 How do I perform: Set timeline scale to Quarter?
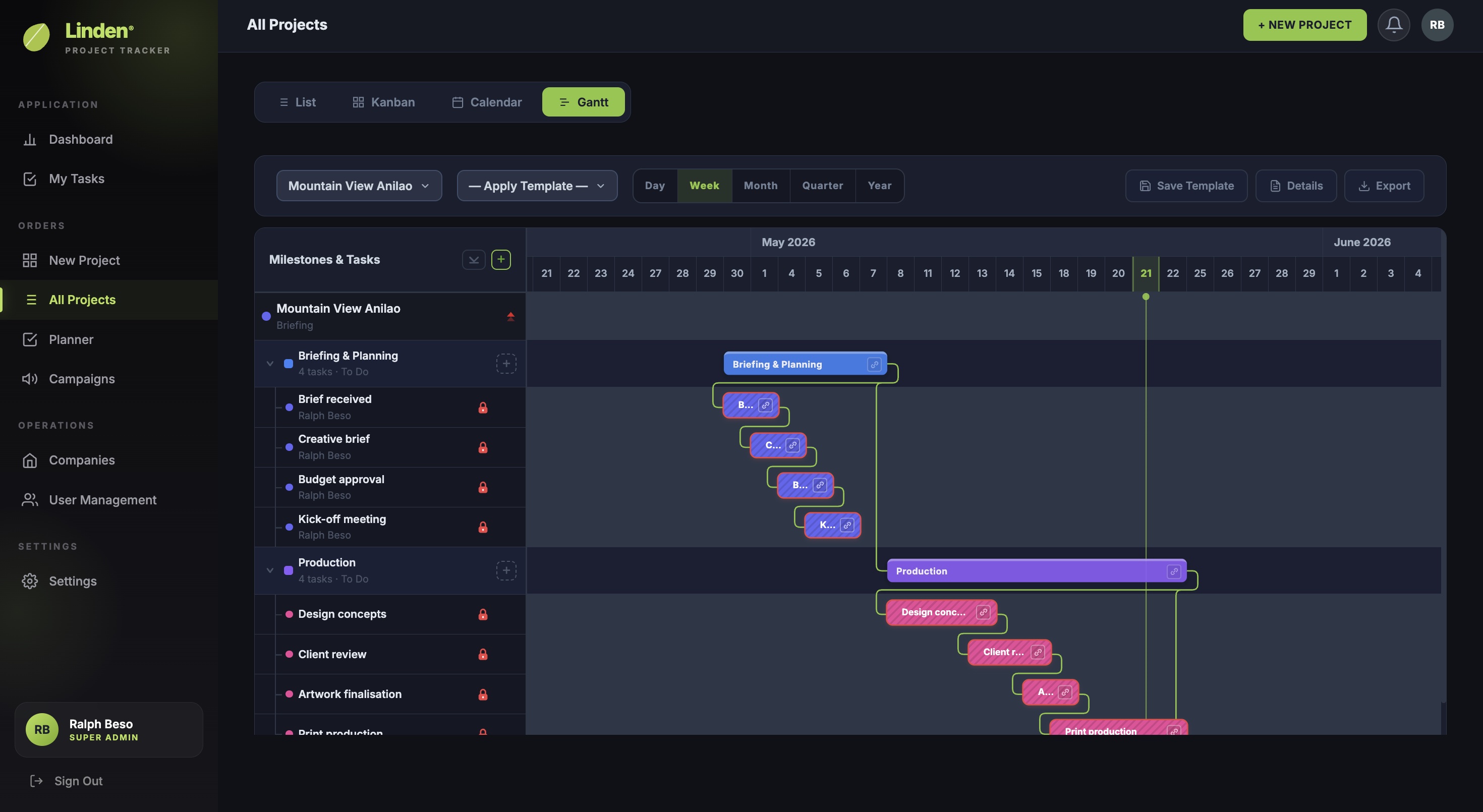(x=822, y=185)
